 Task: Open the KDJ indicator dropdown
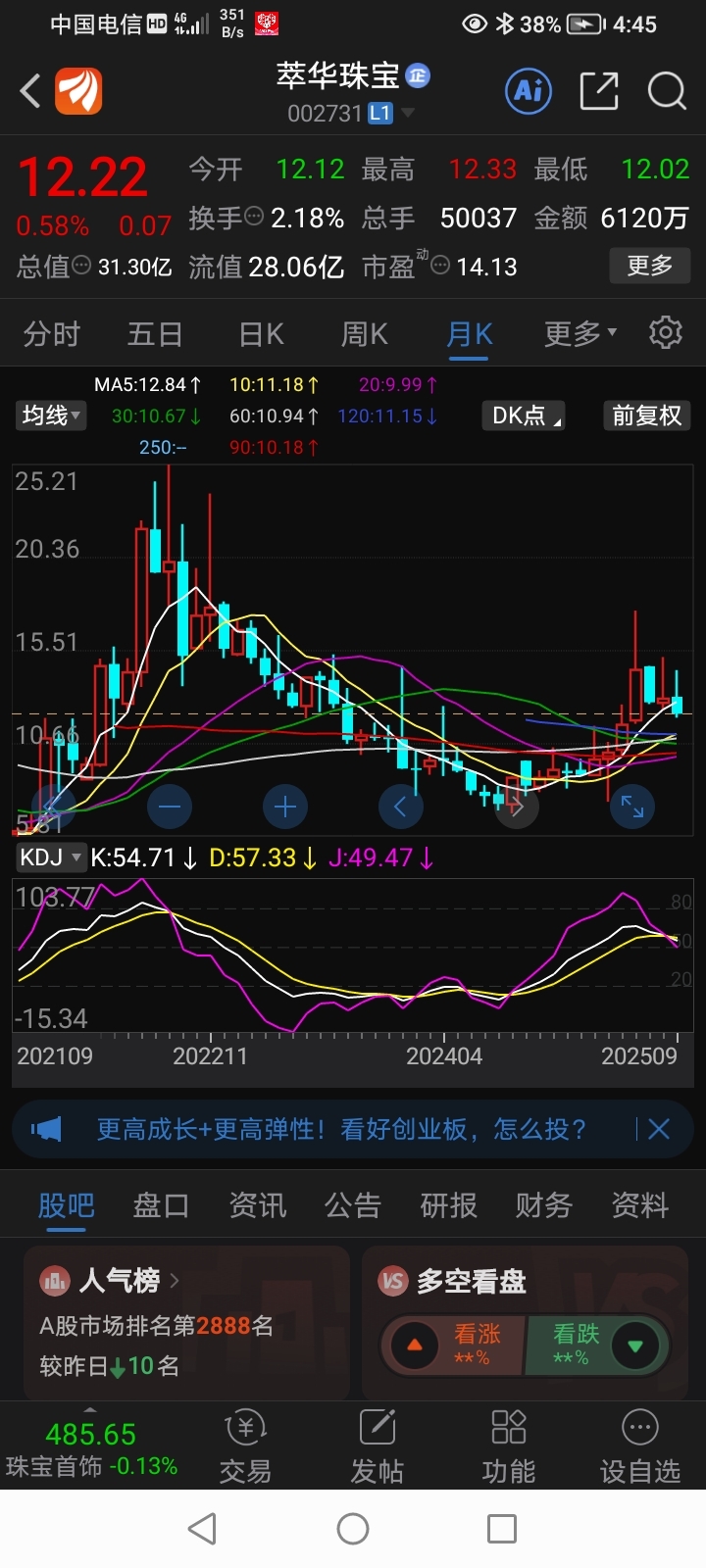coord(51,857)
